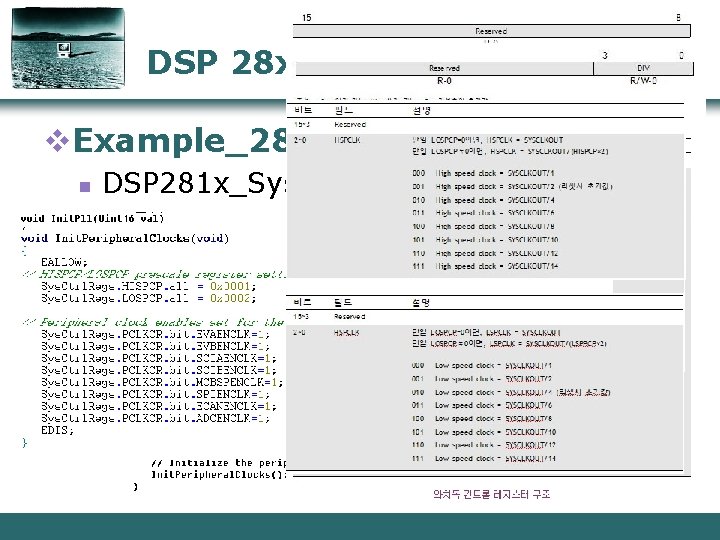Click the '15~3 Reserved' row in the lower table
The width and height of the screenshot is (720, 540).
pos(485,317)
